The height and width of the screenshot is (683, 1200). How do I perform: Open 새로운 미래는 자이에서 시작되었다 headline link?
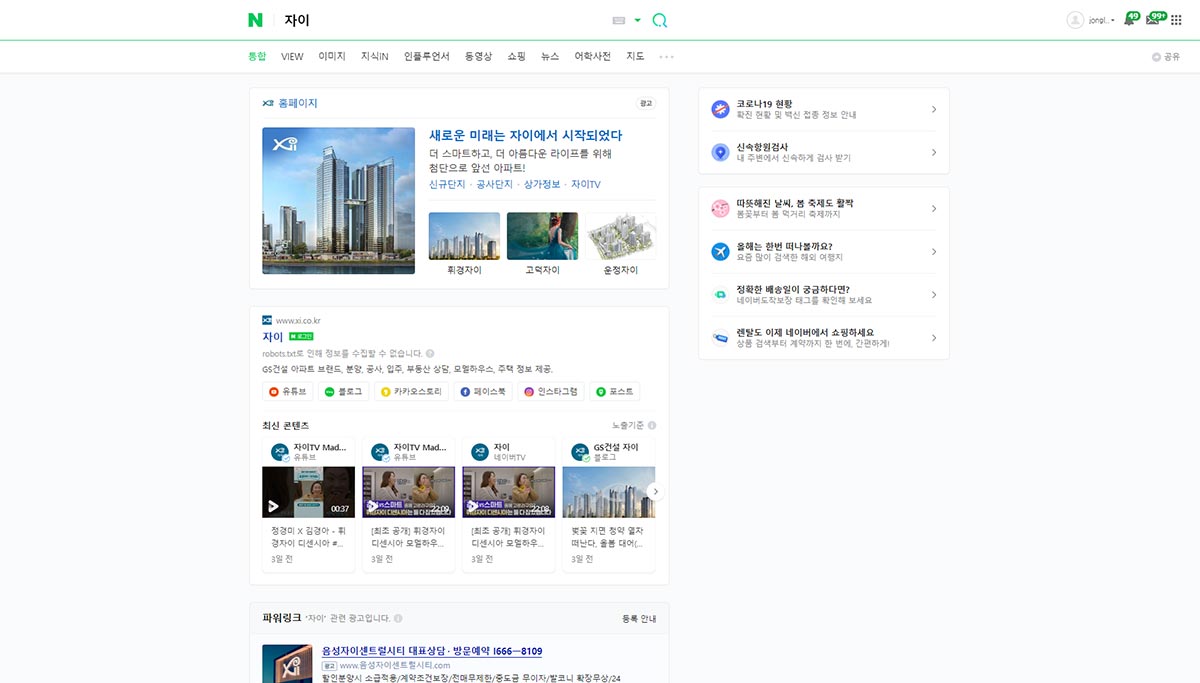[x=526, y=135]
